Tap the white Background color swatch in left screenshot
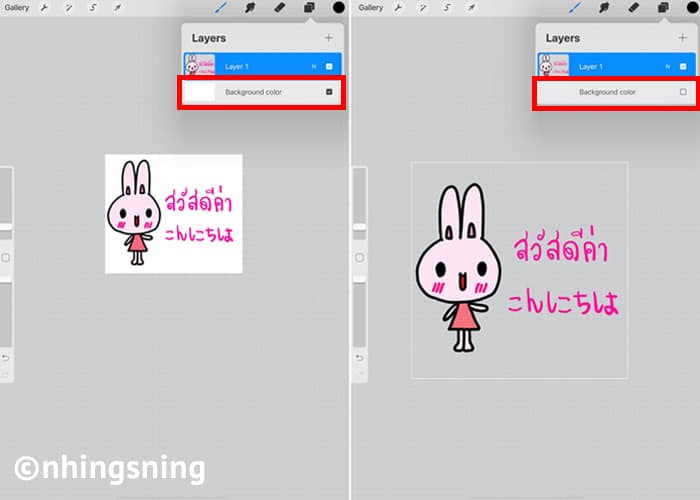Image resolution: width=700 pixels, height=500 pixels. (x=200, y=92)
